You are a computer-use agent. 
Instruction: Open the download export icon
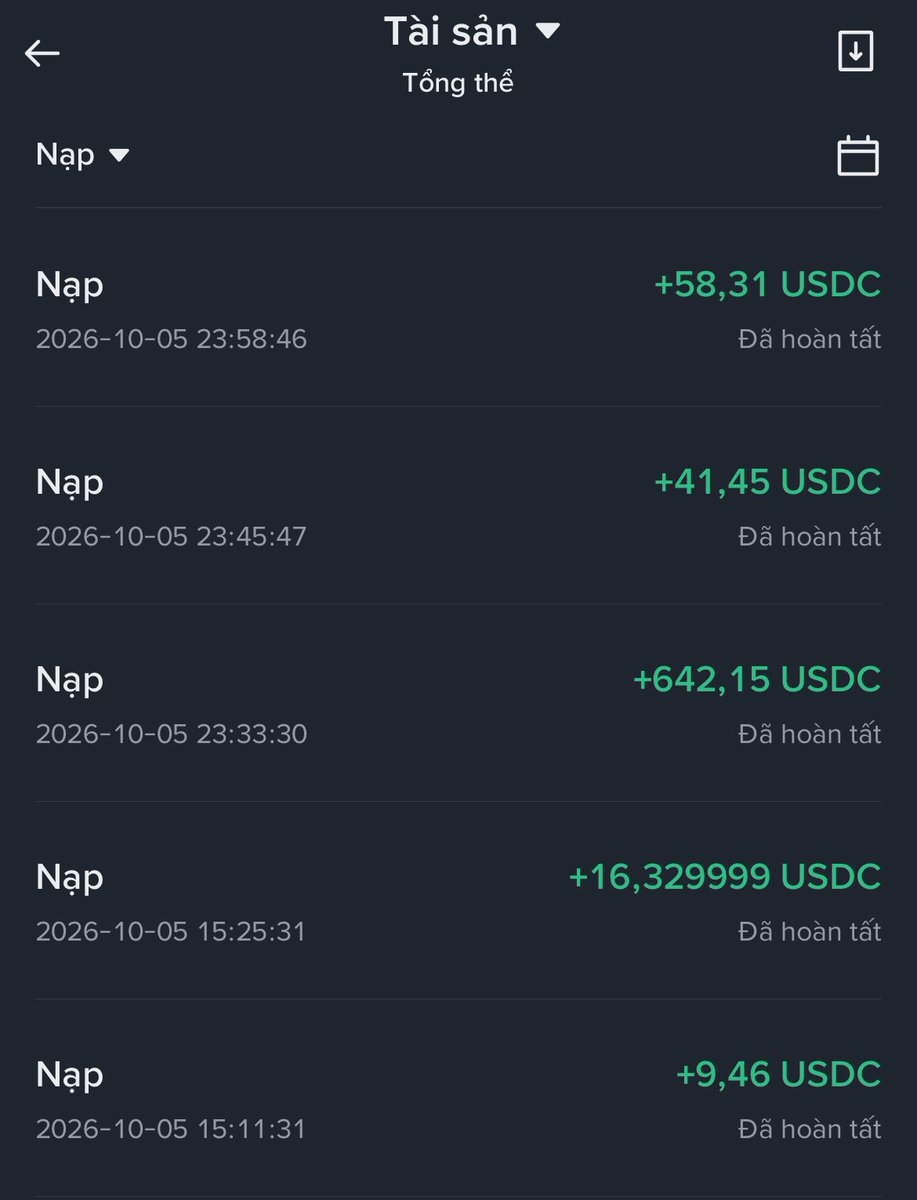point(855,51)
